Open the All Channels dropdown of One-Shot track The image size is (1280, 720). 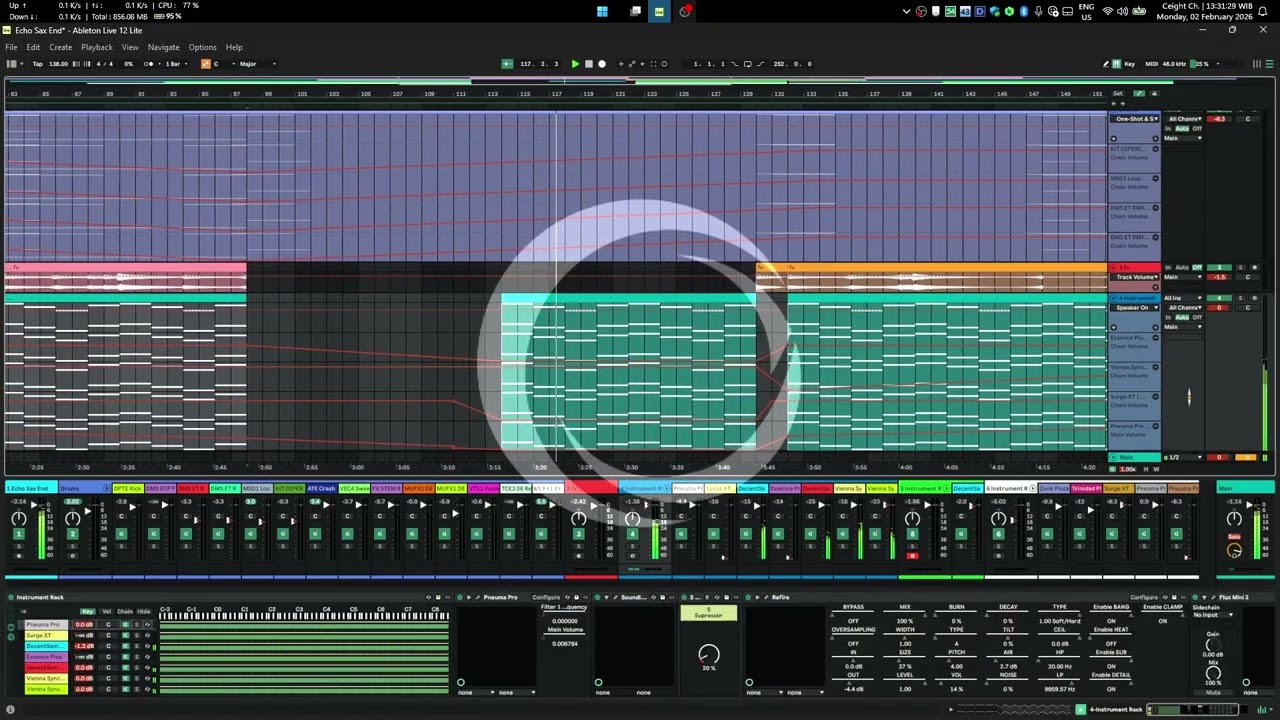[x=1185, y=119]
